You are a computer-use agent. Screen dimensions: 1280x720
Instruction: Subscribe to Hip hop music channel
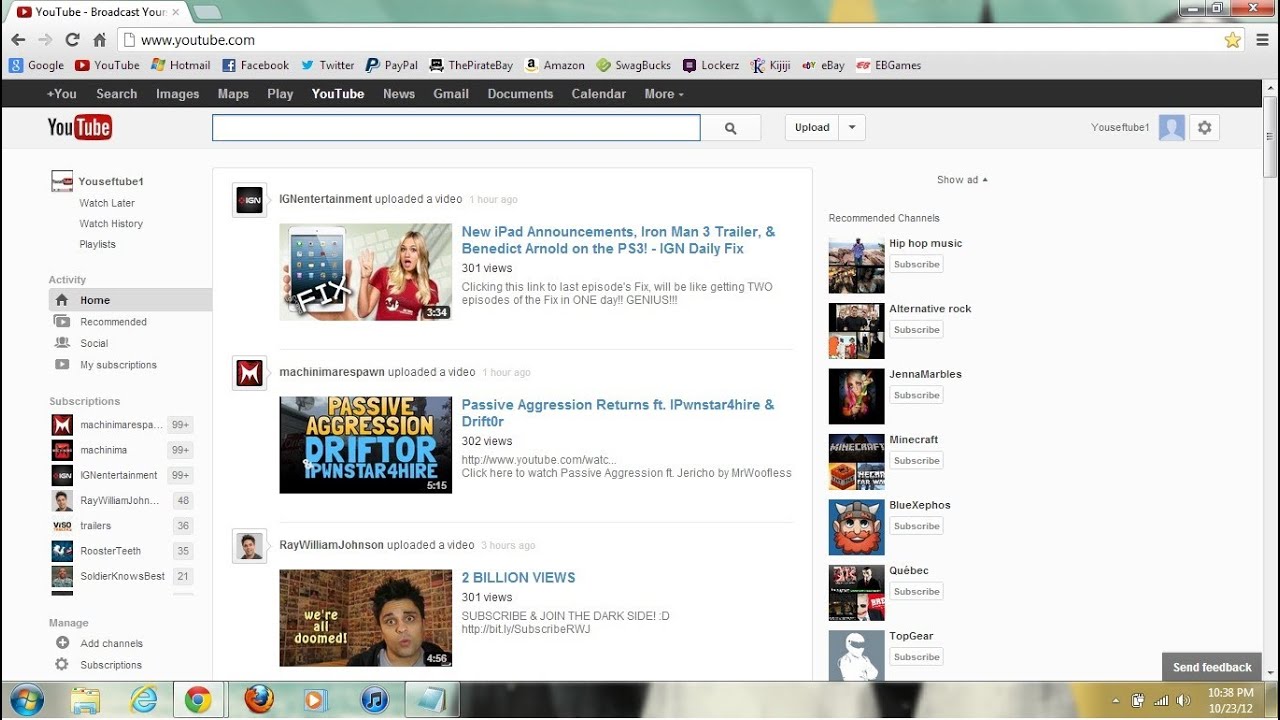(917, 264)
